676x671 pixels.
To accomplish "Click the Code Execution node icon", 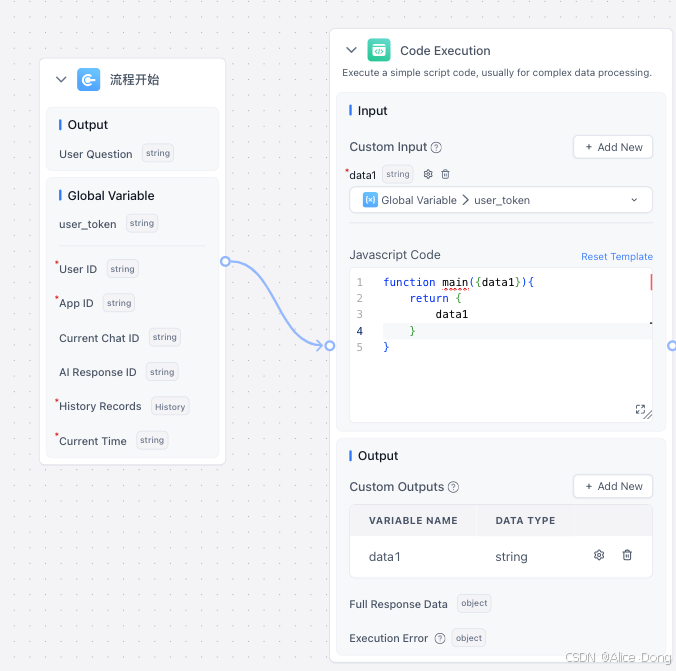I will pyautogui.click(x=379, y=50).
